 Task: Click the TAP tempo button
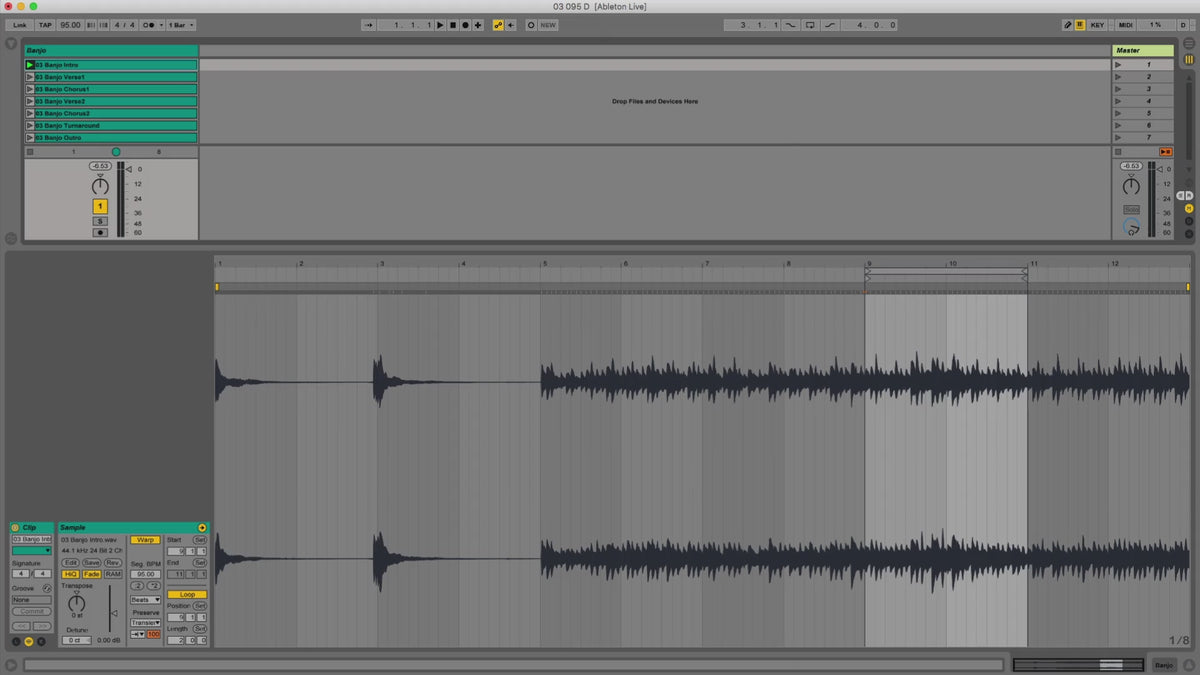point(45,25)
